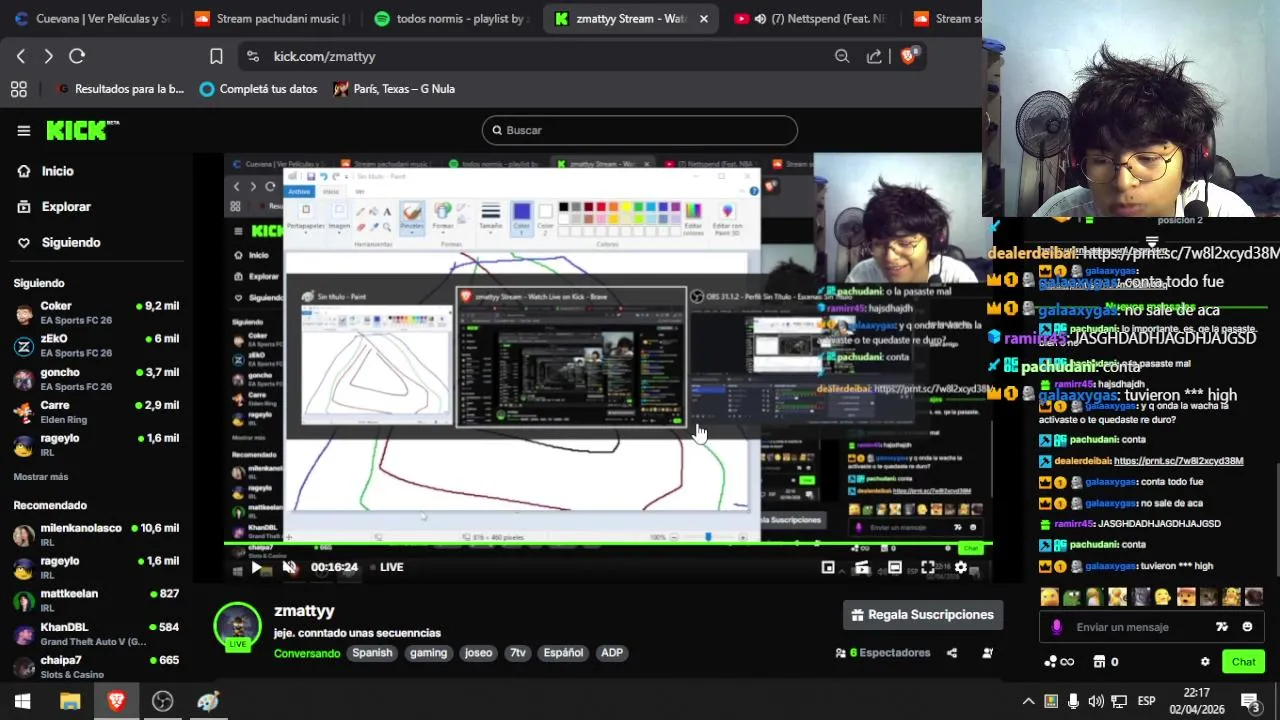1280x720 pixels.
Task: Click the gaming tag
Action: point(428,653)
